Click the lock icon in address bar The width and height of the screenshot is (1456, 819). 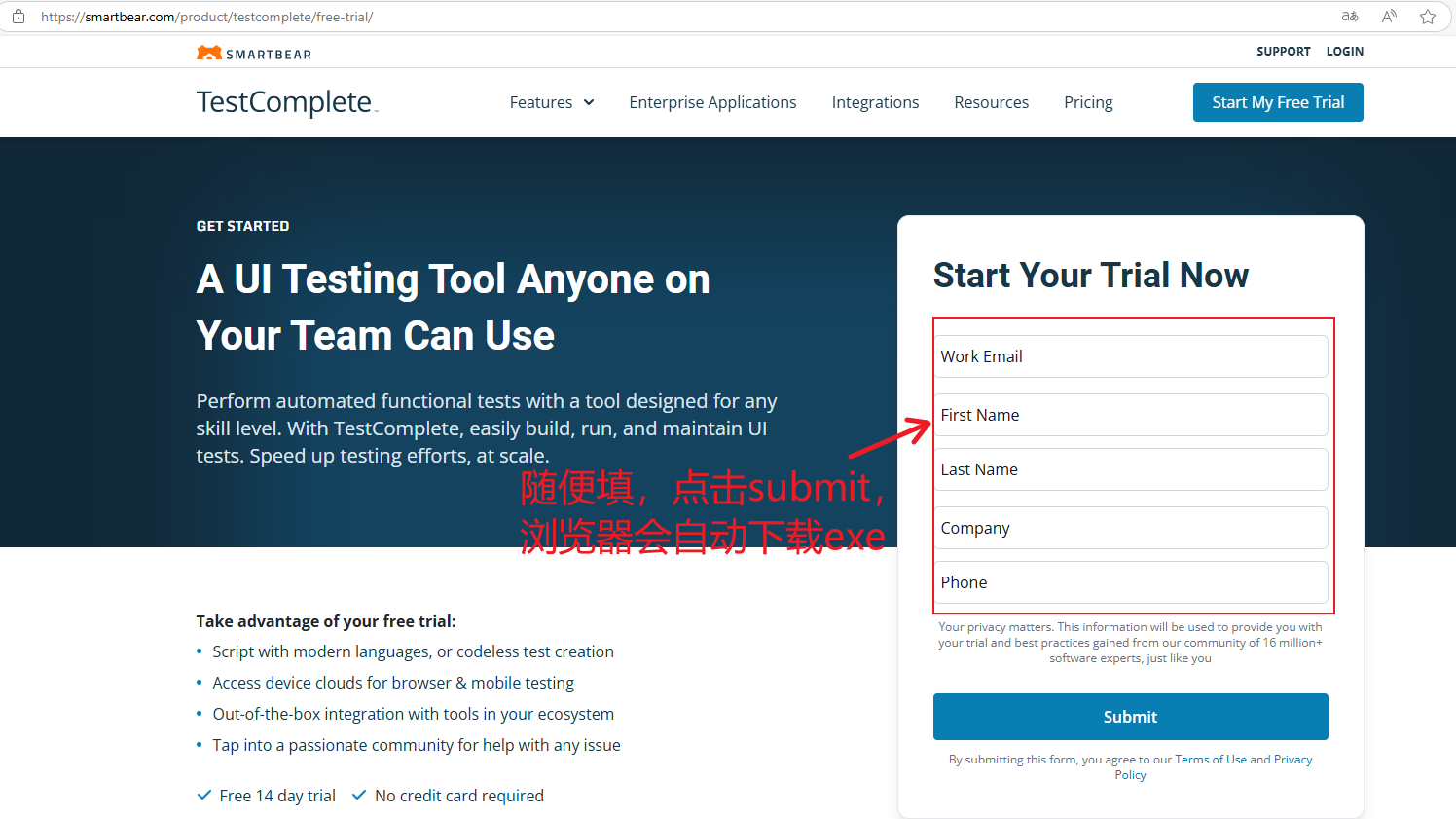[18, 17]
